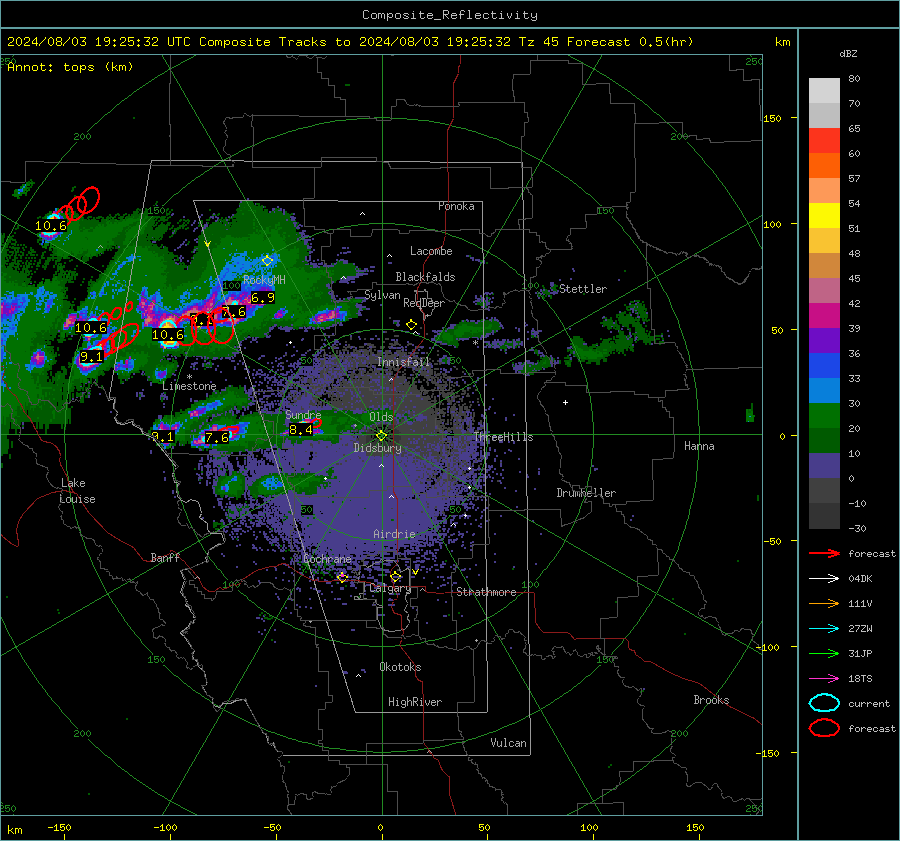Pick the orange 57-60 dBZ color swatch
This screenshot has height=841, width=900.
[x=824, y=166]
